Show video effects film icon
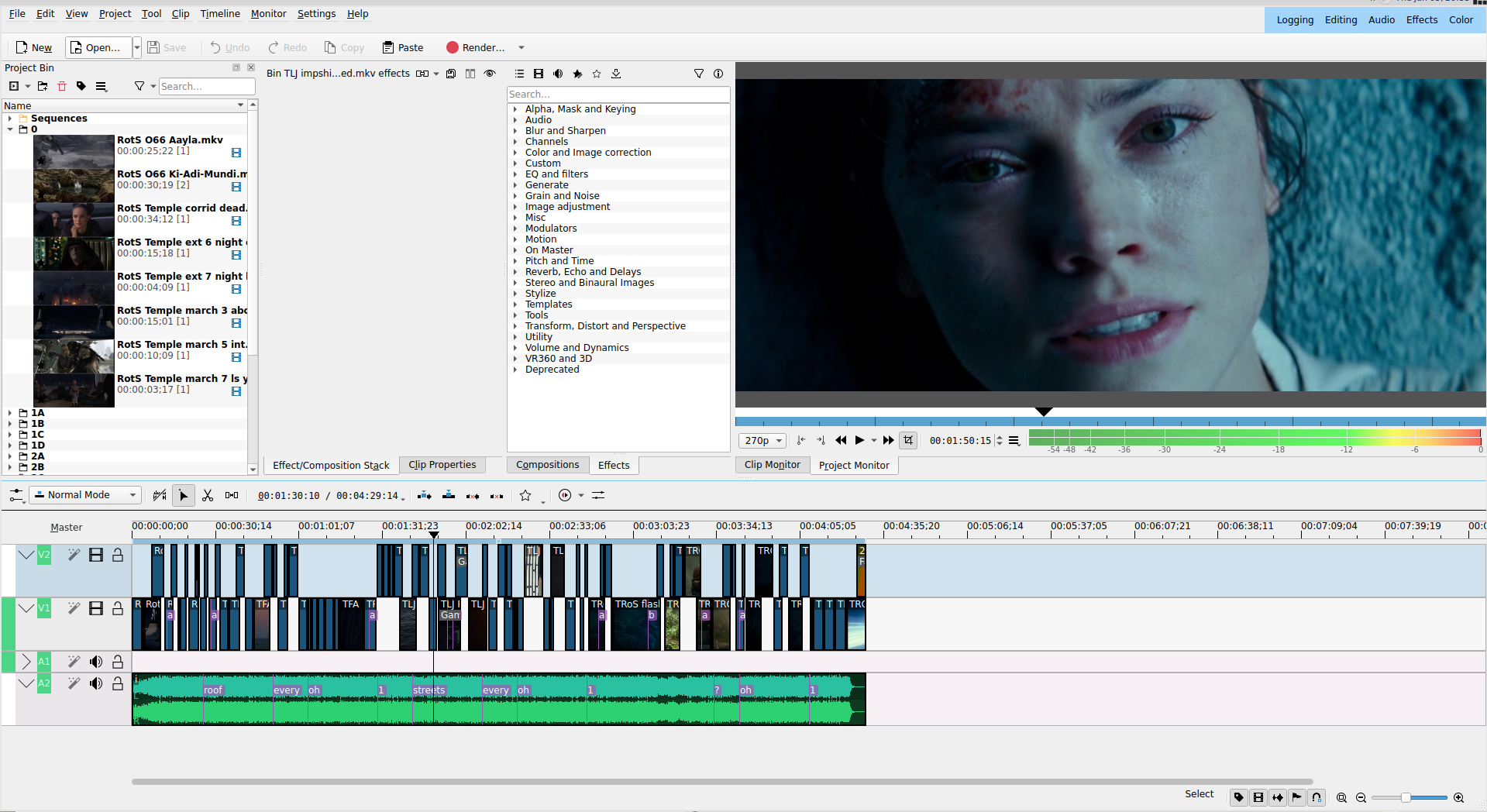This screenshot has height=812, width=1487. 539,74
